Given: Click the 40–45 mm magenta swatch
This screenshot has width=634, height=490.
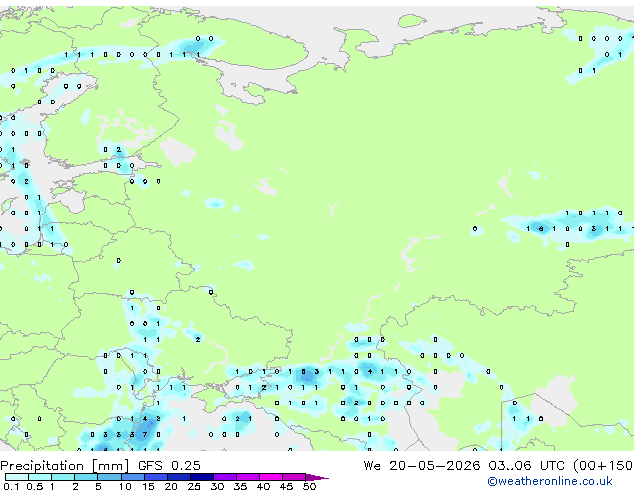Looking at the screenshot, I should coord(271,477).
